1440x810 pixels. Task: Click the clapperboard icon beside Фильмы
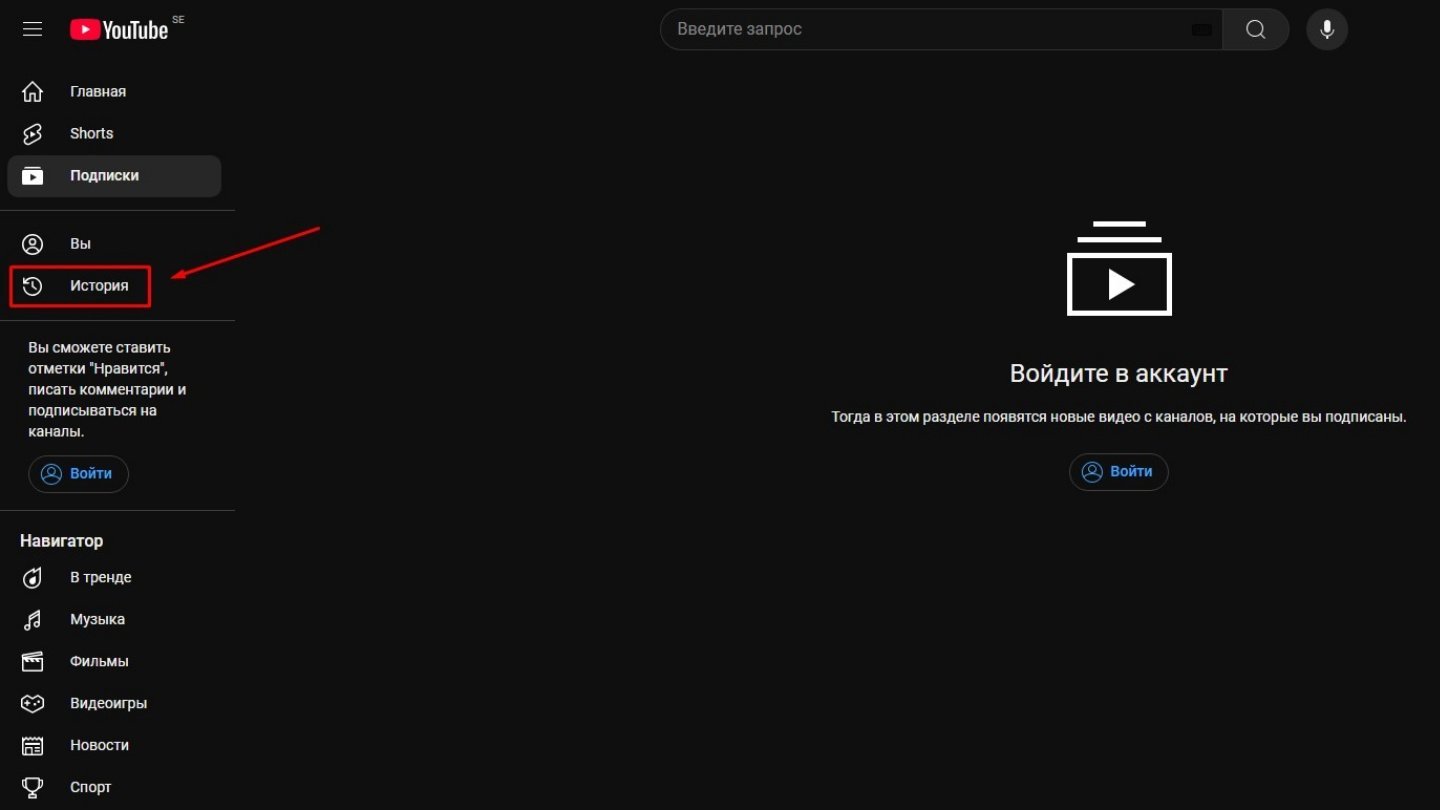[33, 662]
